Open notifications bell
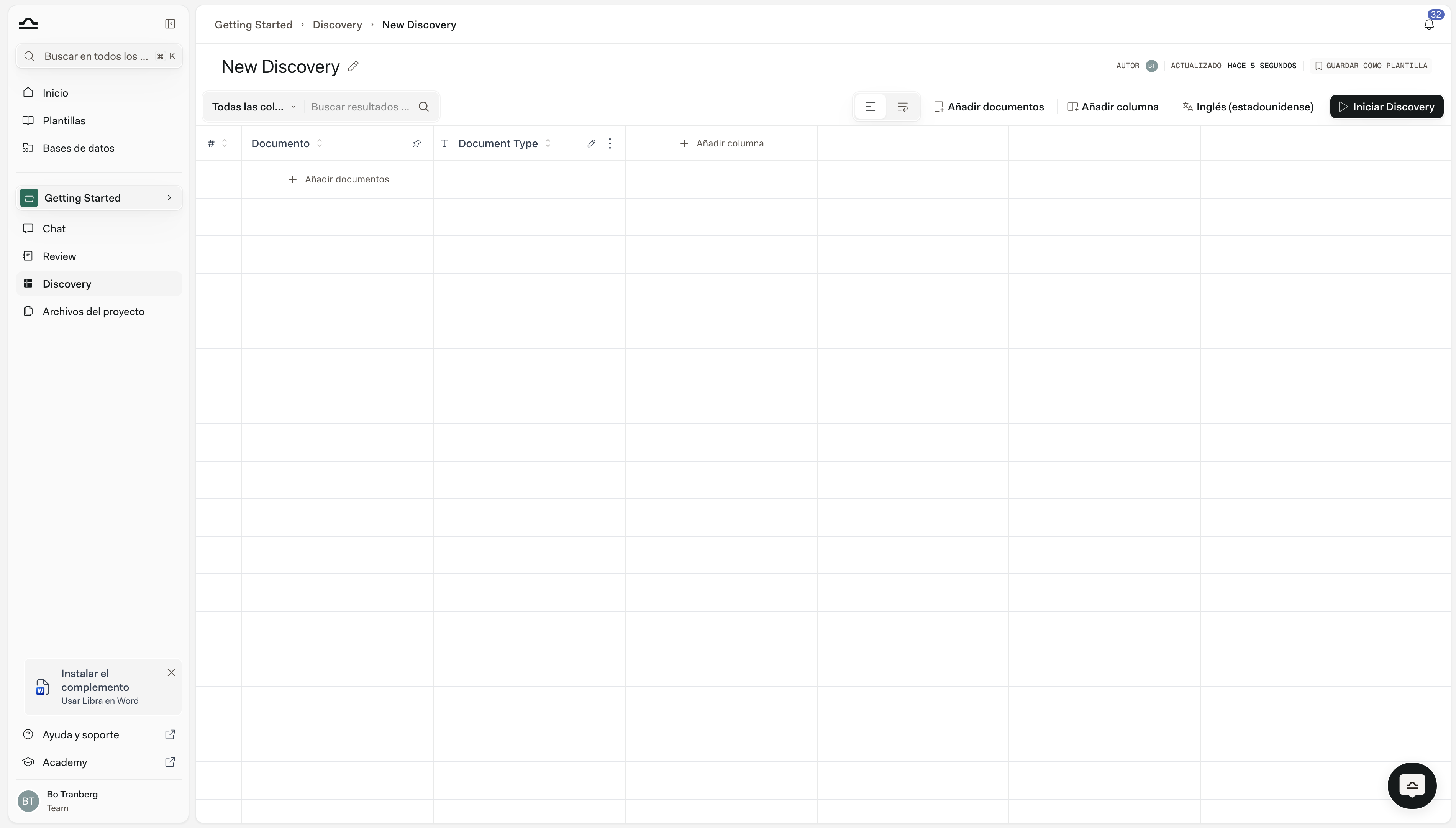The image size is (1456, 828). 1429,25
